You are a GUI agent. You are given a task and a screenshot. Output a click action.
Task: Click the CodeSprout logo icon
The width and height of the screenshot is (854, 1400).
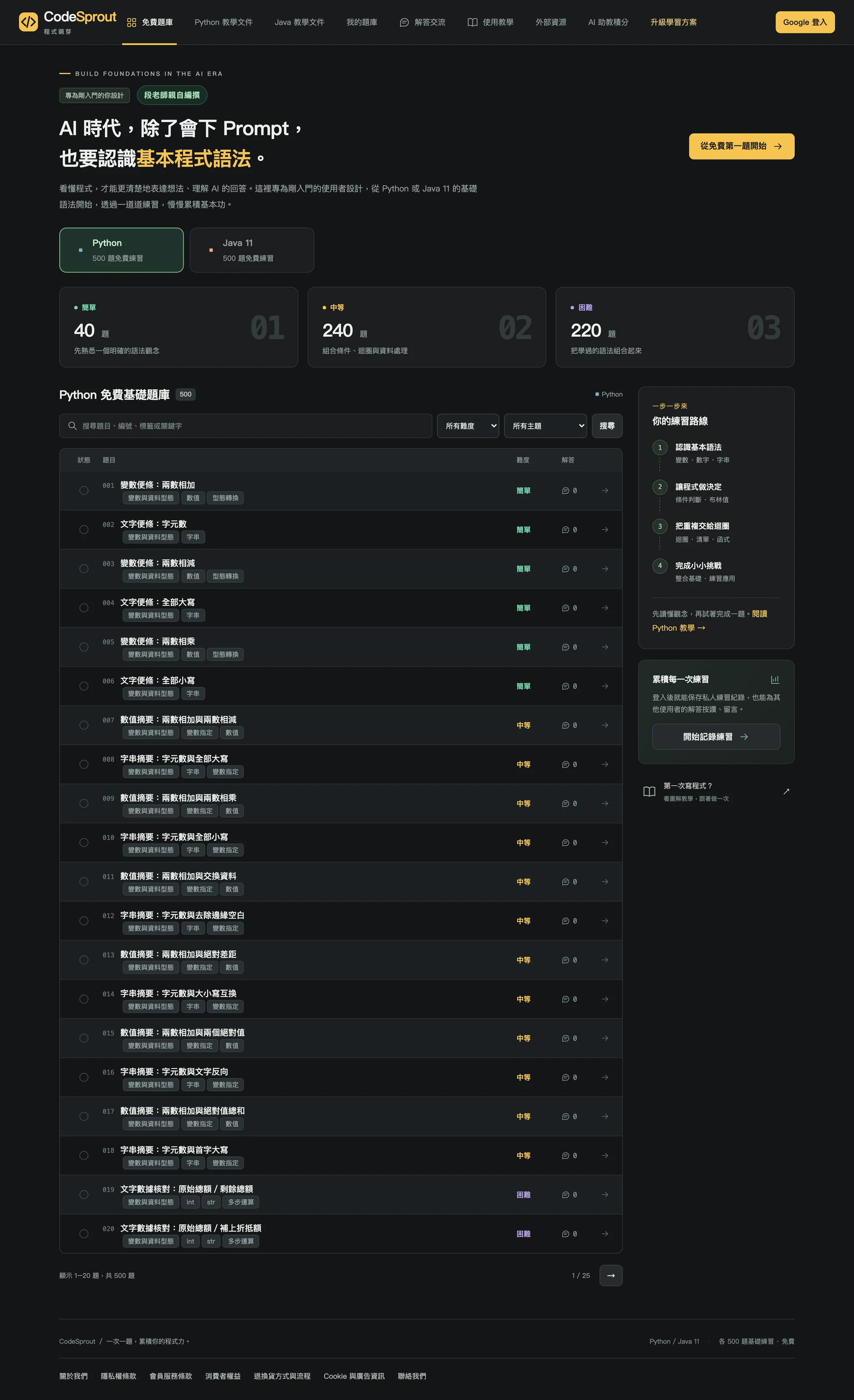(28, 22)
